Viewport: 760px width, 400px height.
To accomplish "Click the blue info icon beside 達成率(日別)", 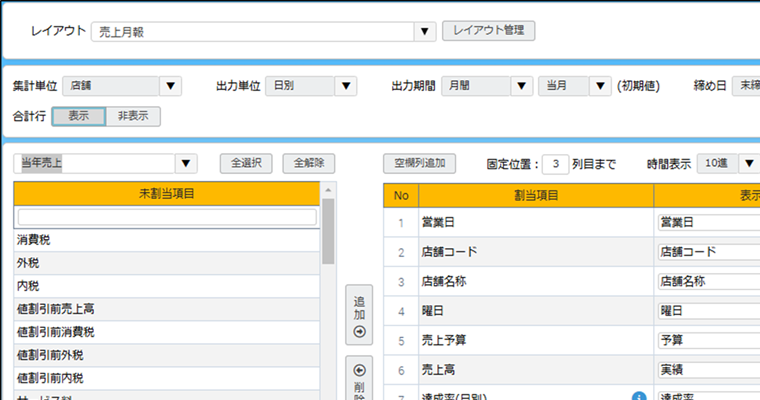I will [x=637, y=397].
